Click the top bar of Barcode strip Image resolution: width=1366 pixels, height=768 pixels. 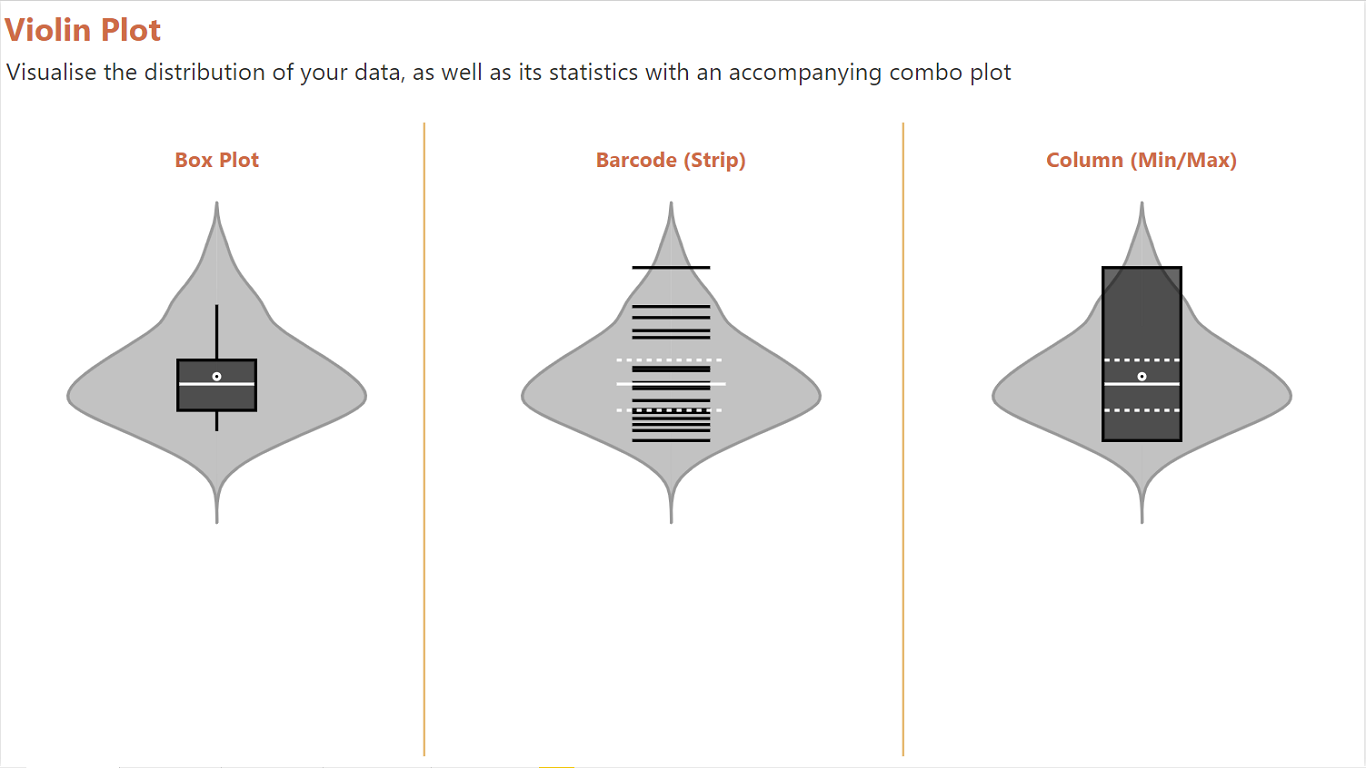pos(671,267)
